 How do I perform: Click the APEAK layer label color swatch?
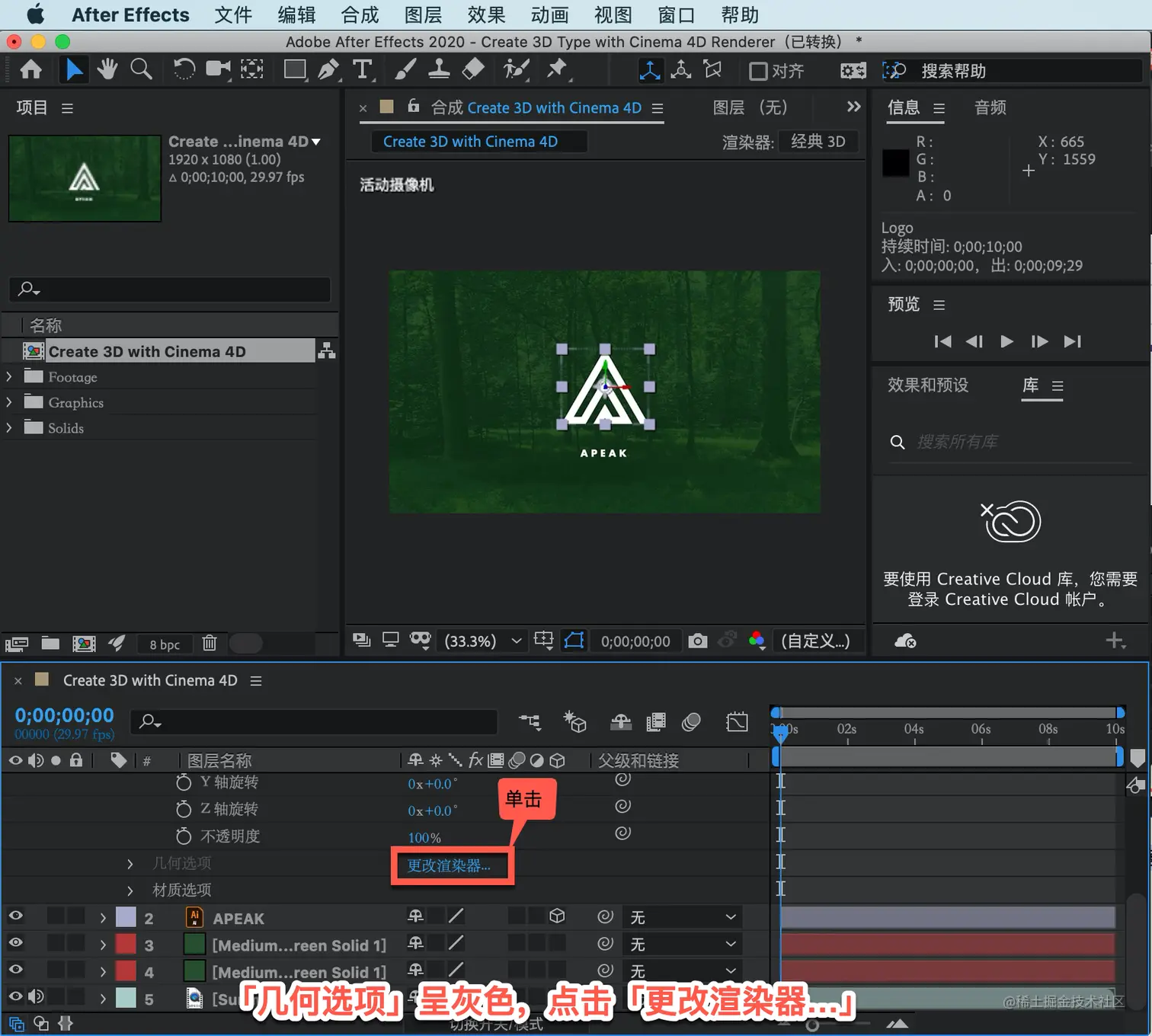click(x=126, y=917)
